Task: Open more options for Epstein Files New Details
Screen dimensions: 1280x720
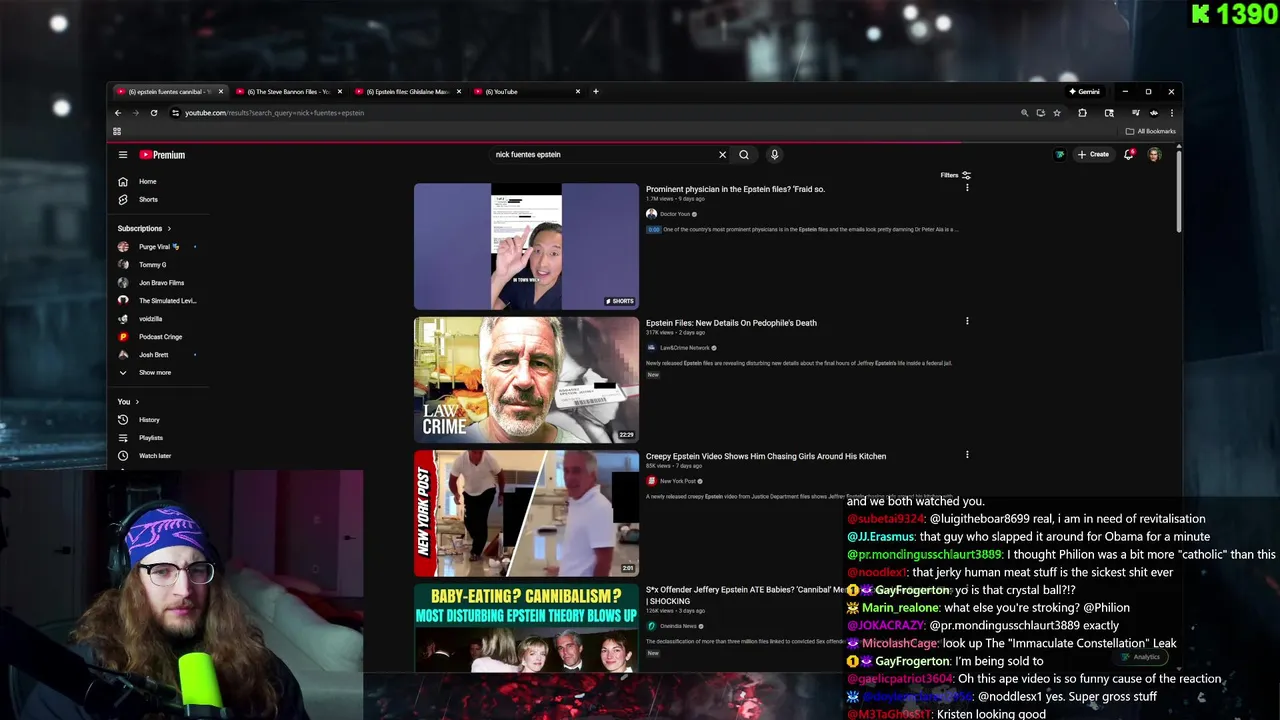Action: [967, 321]
